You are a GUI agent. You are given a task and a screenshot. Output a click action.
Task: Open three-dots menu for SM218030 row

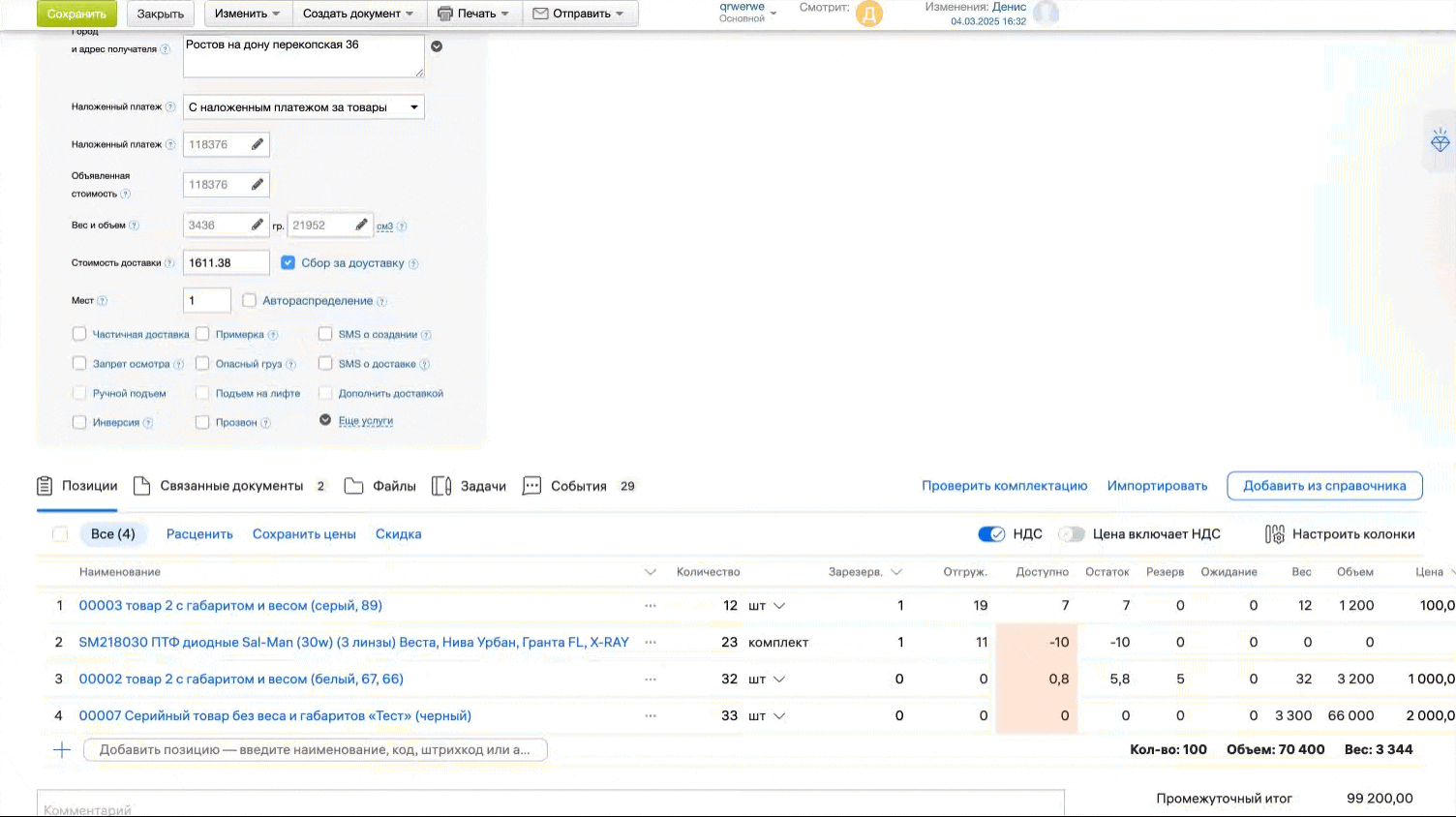coord(651,643)
